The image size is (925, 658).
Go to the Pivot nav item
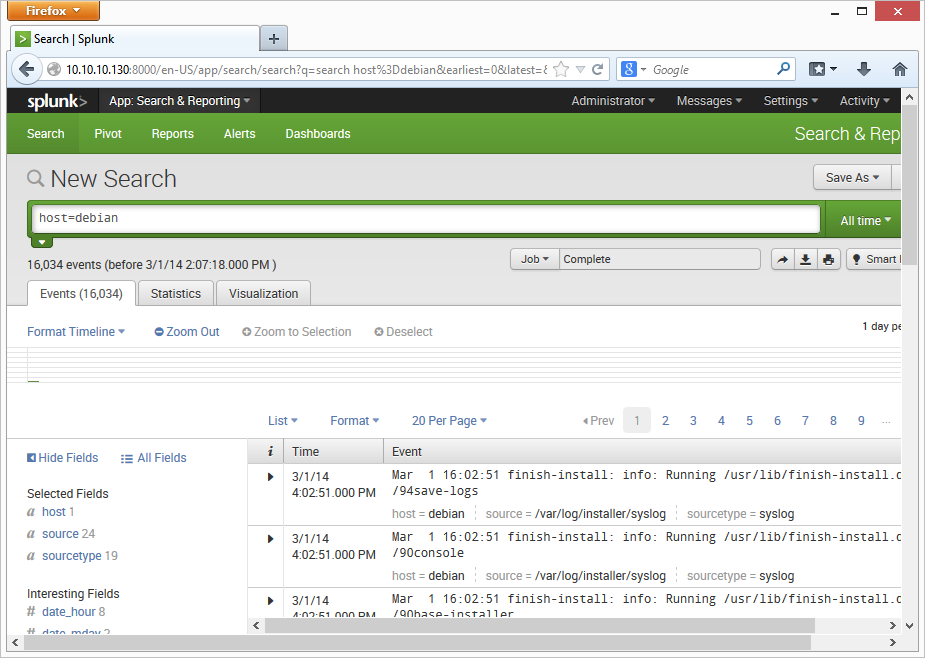pos(108,134)
